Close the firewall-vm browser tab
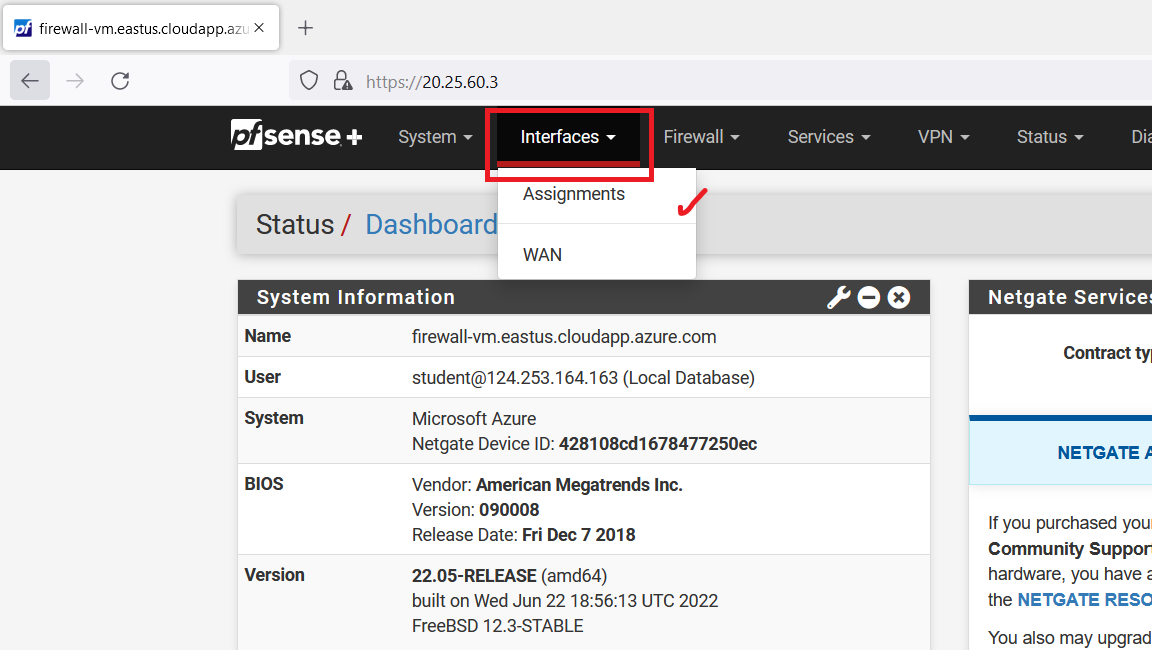Screen dimensions: 1152x650 tap(260, 28)
